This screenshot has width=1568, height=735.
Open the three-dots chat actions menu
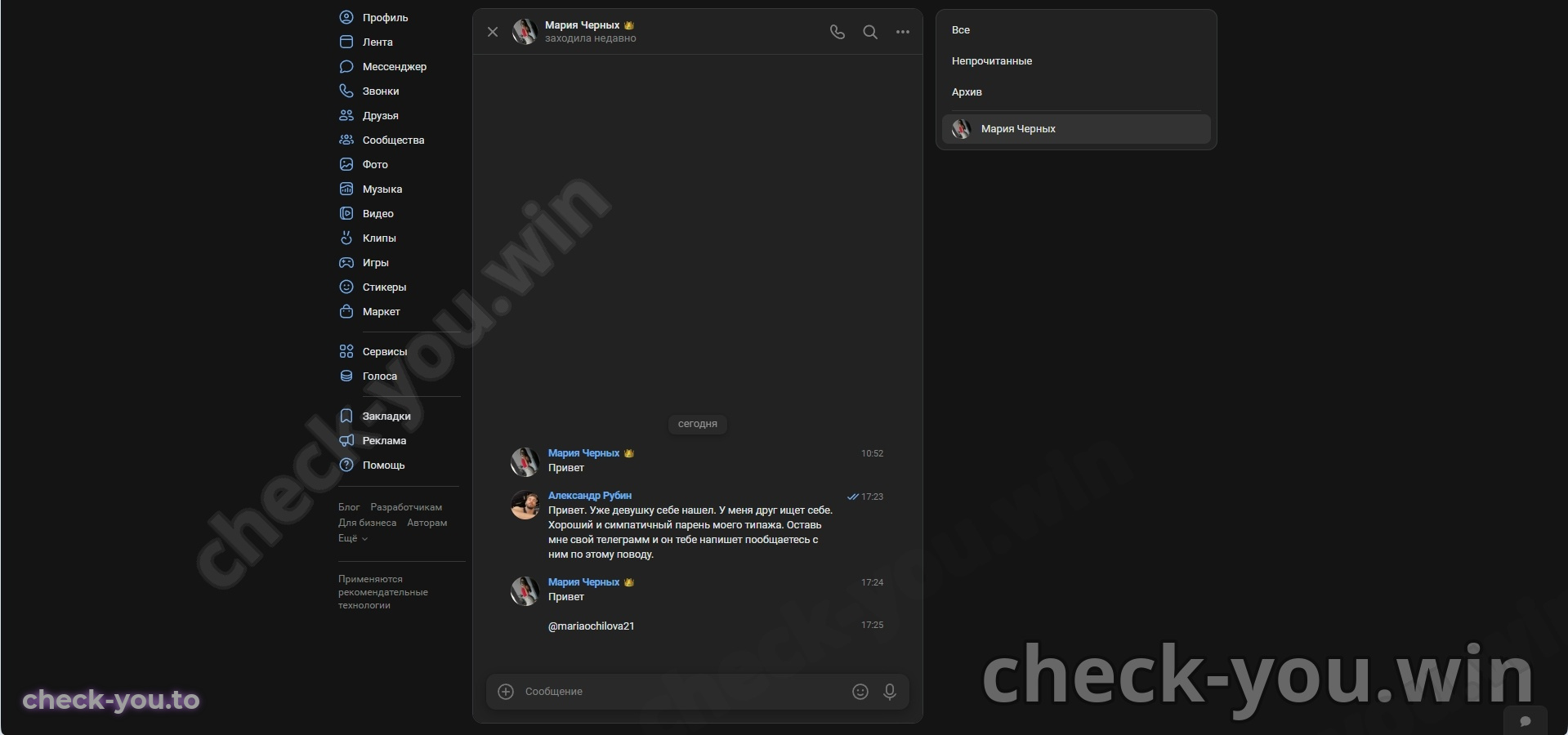coord(902,32)
